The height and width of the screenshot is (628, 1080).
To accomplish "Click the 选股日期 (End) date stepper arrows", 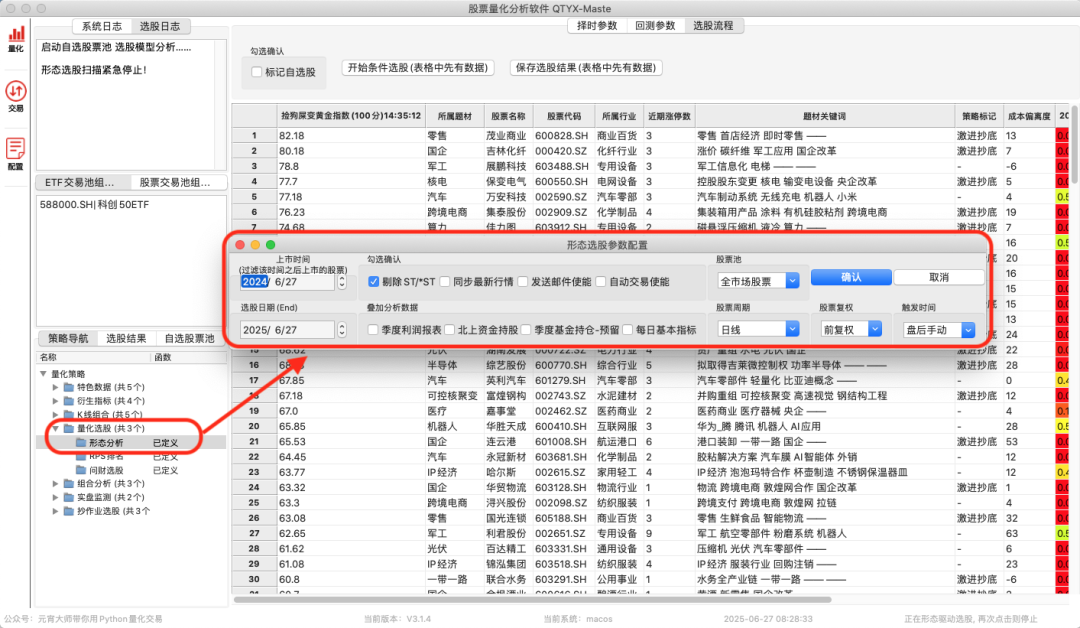I will (342, 330).
